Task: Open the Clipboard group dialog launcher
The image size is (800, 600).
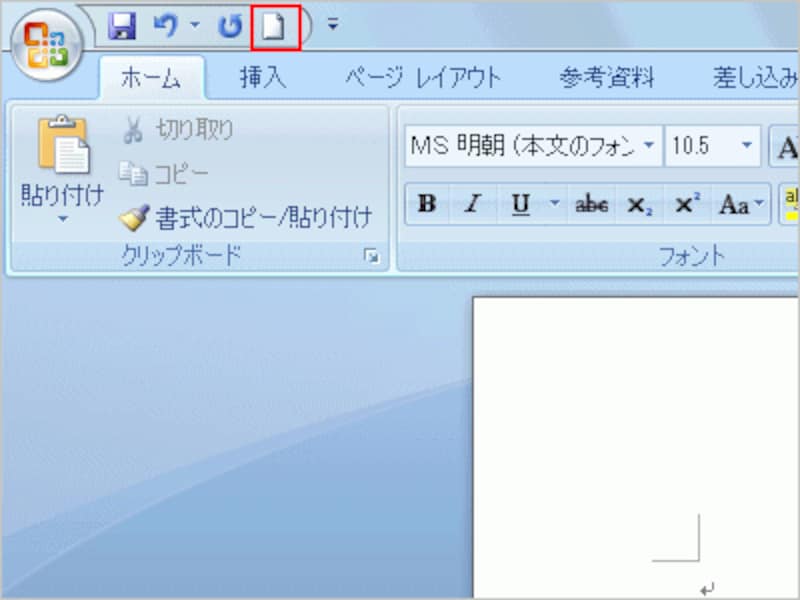Action: point(372,257)
